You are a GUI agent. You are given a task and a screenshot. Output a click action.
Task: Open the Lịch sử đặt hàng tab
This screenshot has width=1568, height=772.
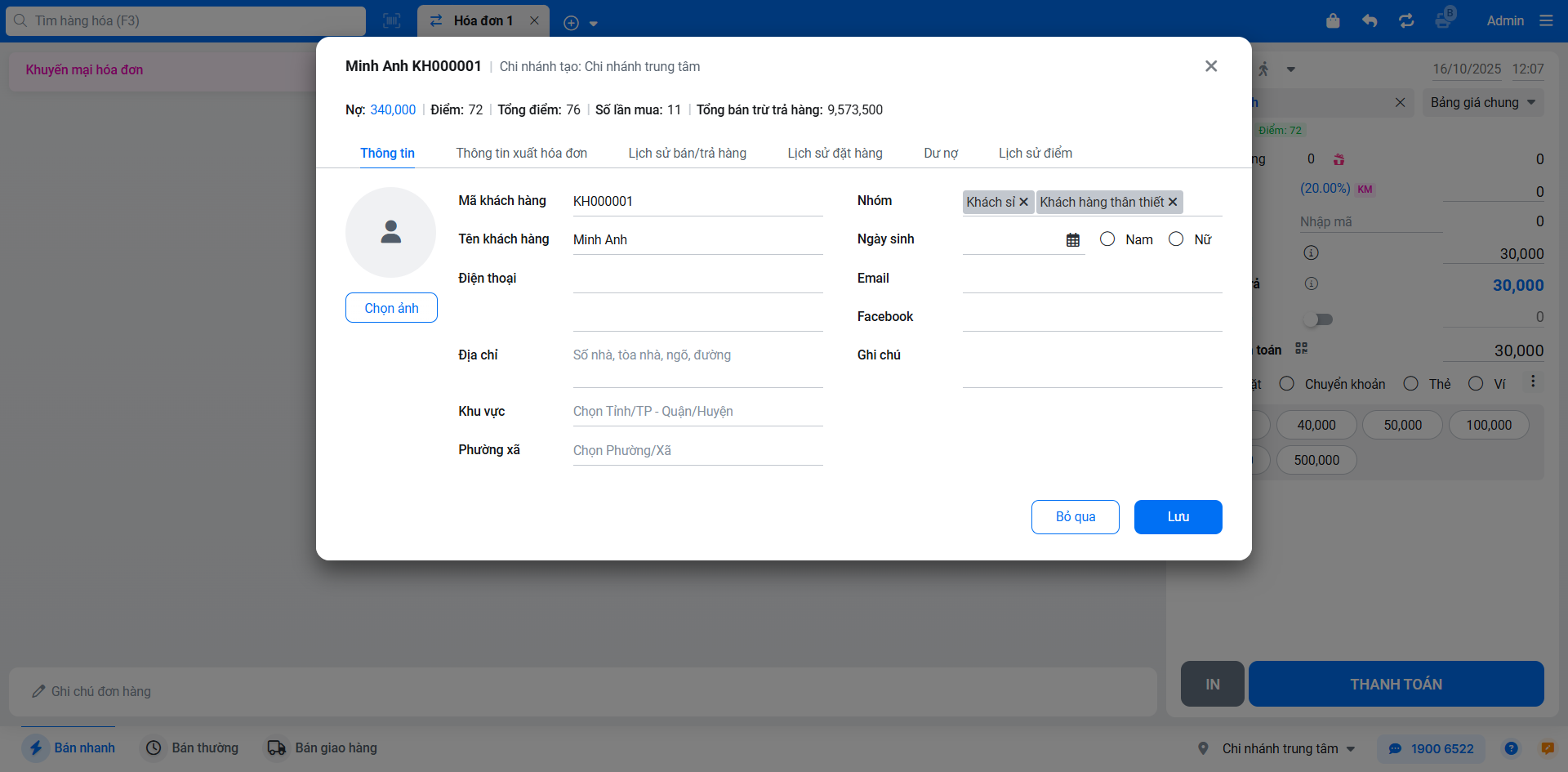(835, 153)
